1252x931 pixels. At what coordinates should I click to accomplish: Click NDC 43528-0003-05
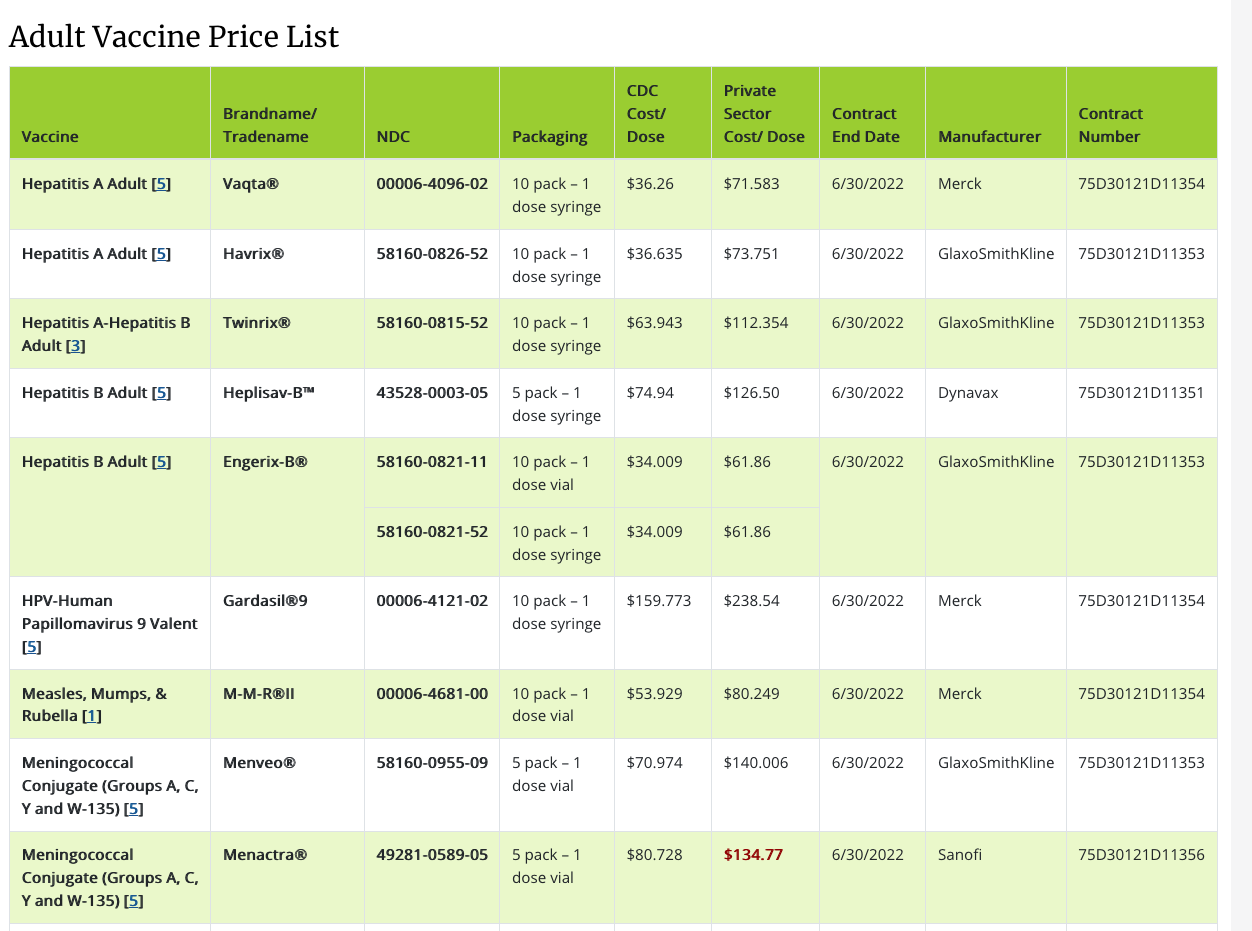pyautogui.click(x=432, y=393)
